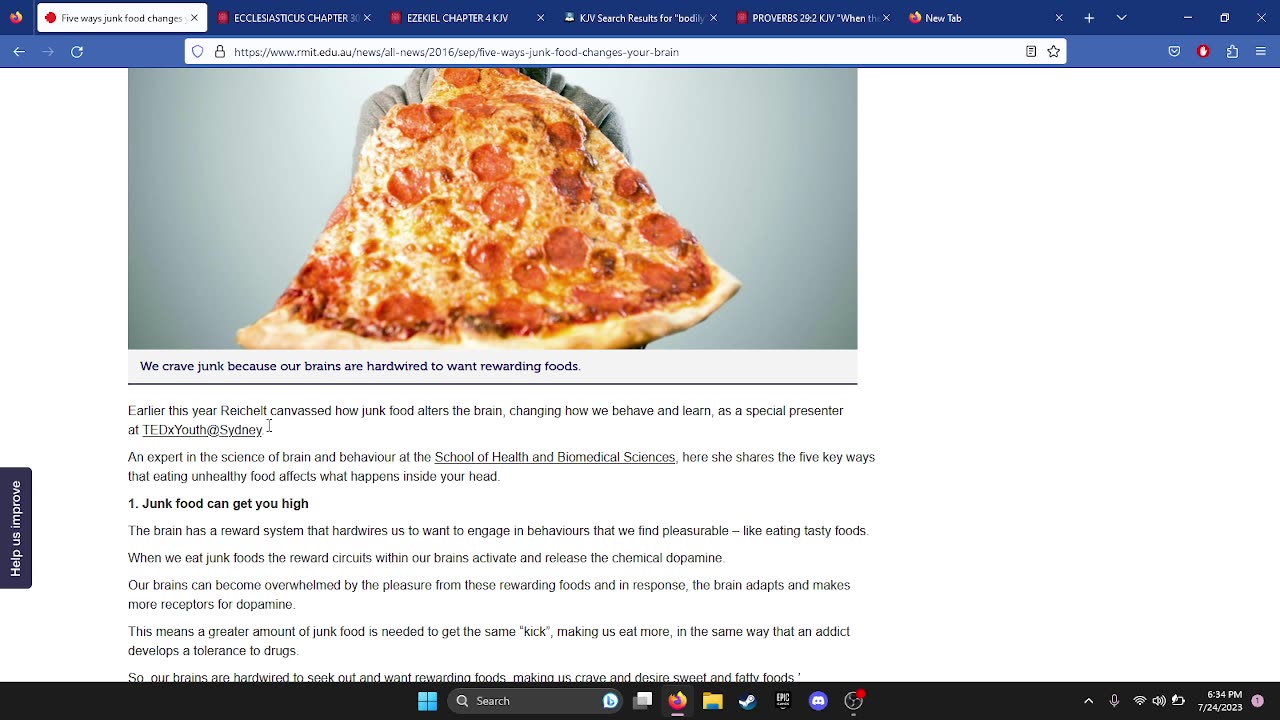1280x720 pixels.
Task: Open Firefox from the taskbar
Action: tap(678, 701)
